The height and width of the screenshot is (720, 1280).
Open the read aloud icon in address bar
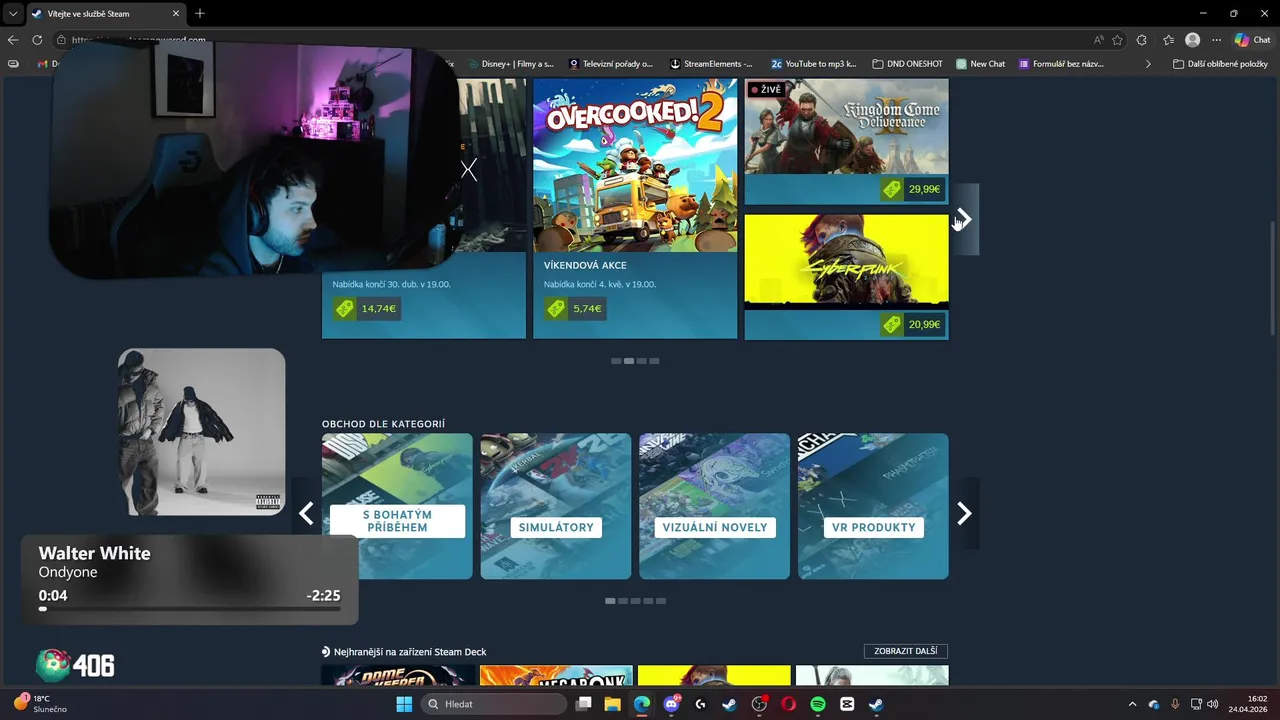coord(1099,40)
